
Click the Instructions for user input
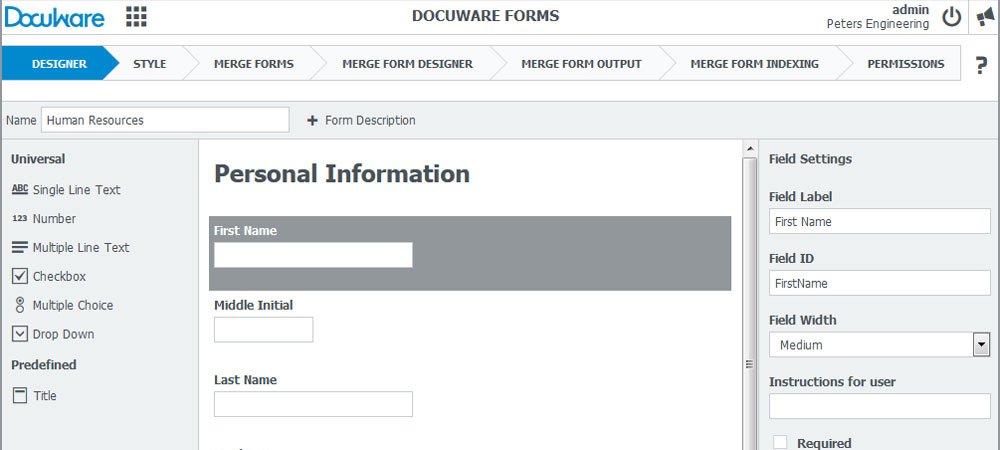coord(879,406)
